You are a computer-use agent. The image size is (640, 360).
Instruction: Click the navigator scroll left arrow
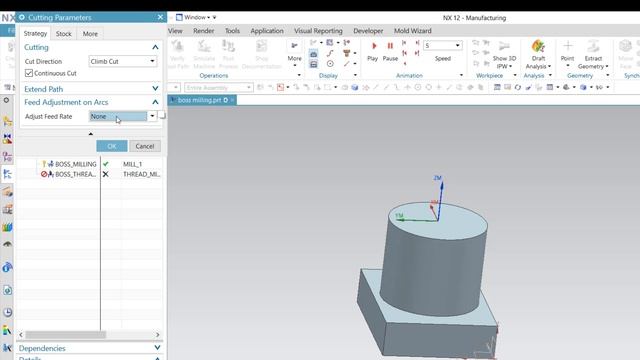tap(21, 335)
